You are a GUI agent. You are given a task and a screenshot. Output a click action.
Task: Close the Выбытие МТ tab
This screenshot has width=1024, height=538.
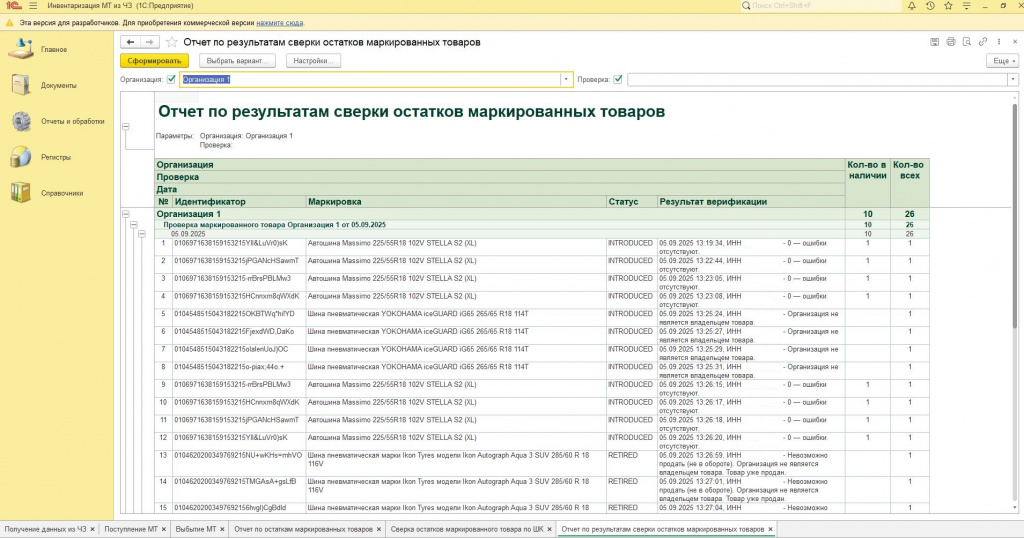[223, 530]
